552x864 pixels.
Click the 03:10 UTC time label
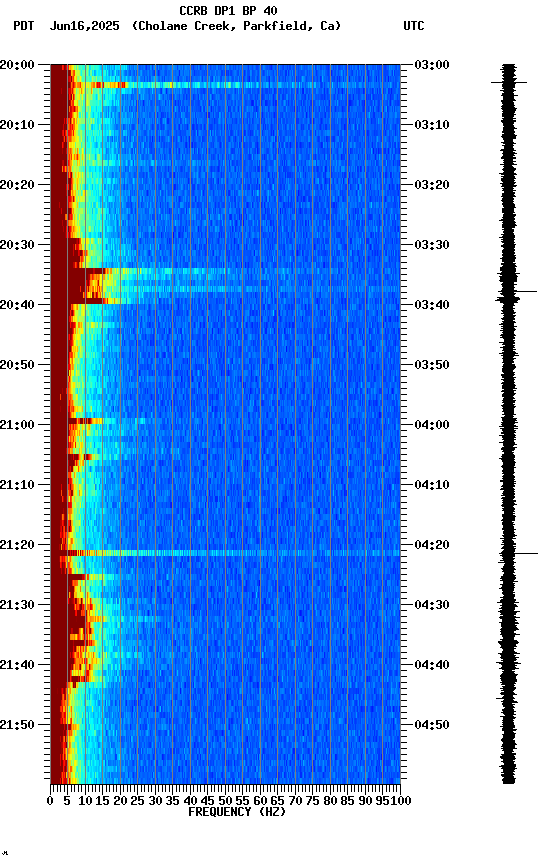432,125
